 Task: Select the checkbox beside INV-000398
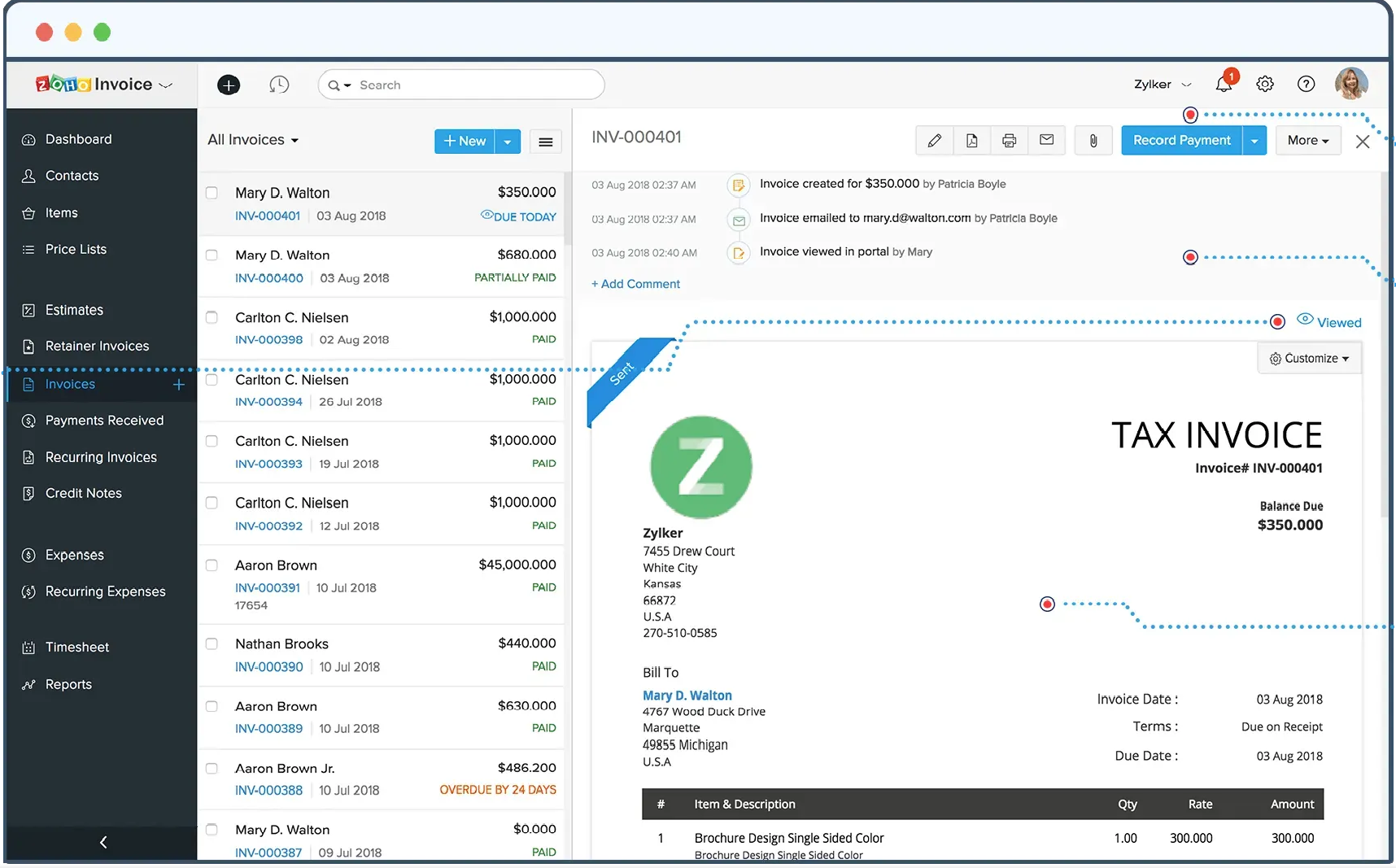pyautogui.click(x=212, y=317)
